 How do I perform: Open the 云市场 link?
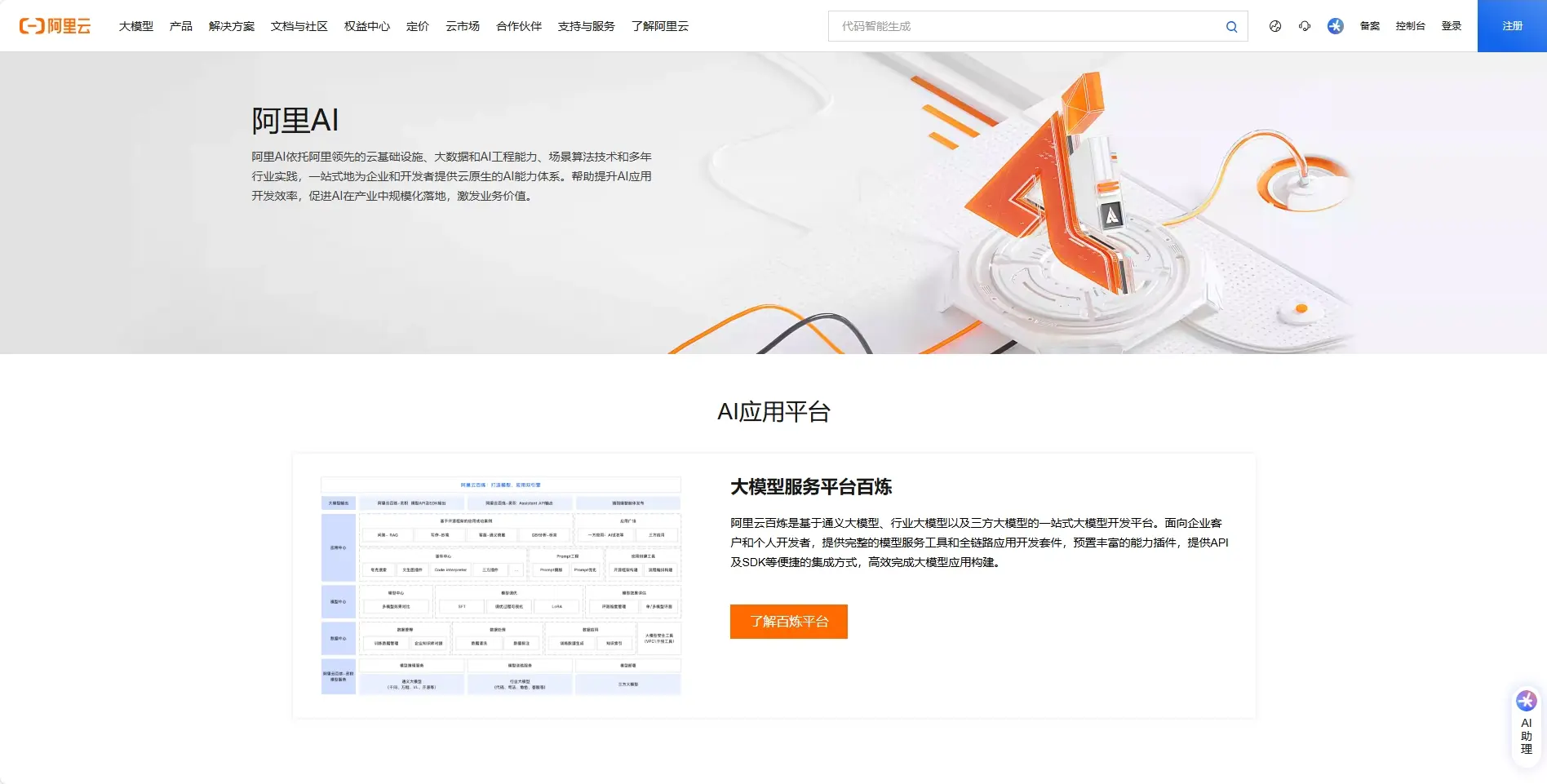tap(463, 26)
